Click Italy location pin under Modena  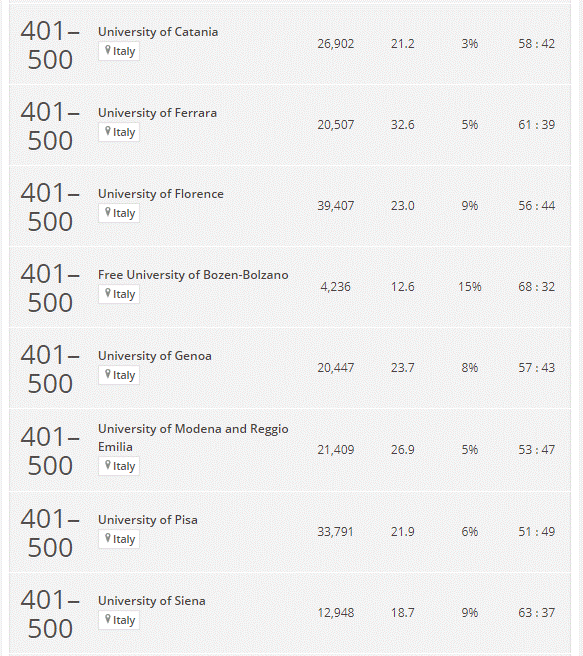108,466
